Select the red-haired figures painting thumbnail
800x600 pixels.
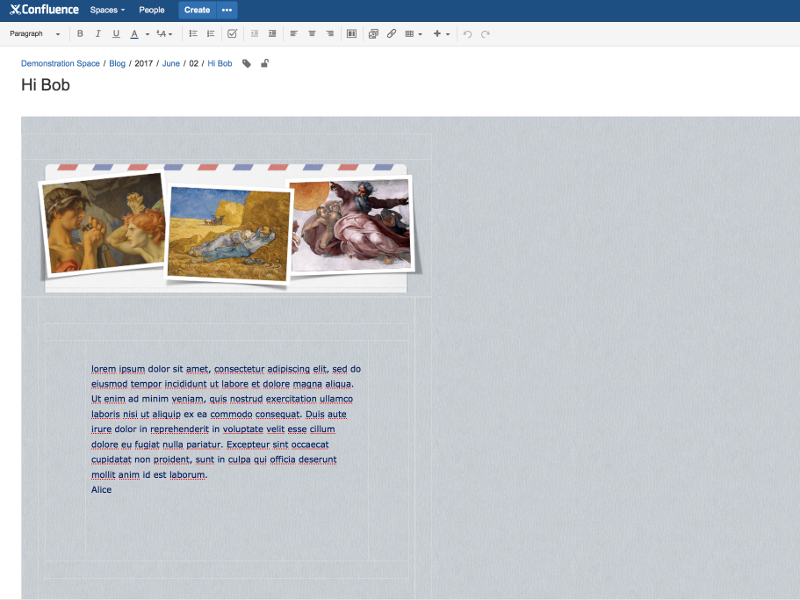pyautogui.click(x=104, y=222)
